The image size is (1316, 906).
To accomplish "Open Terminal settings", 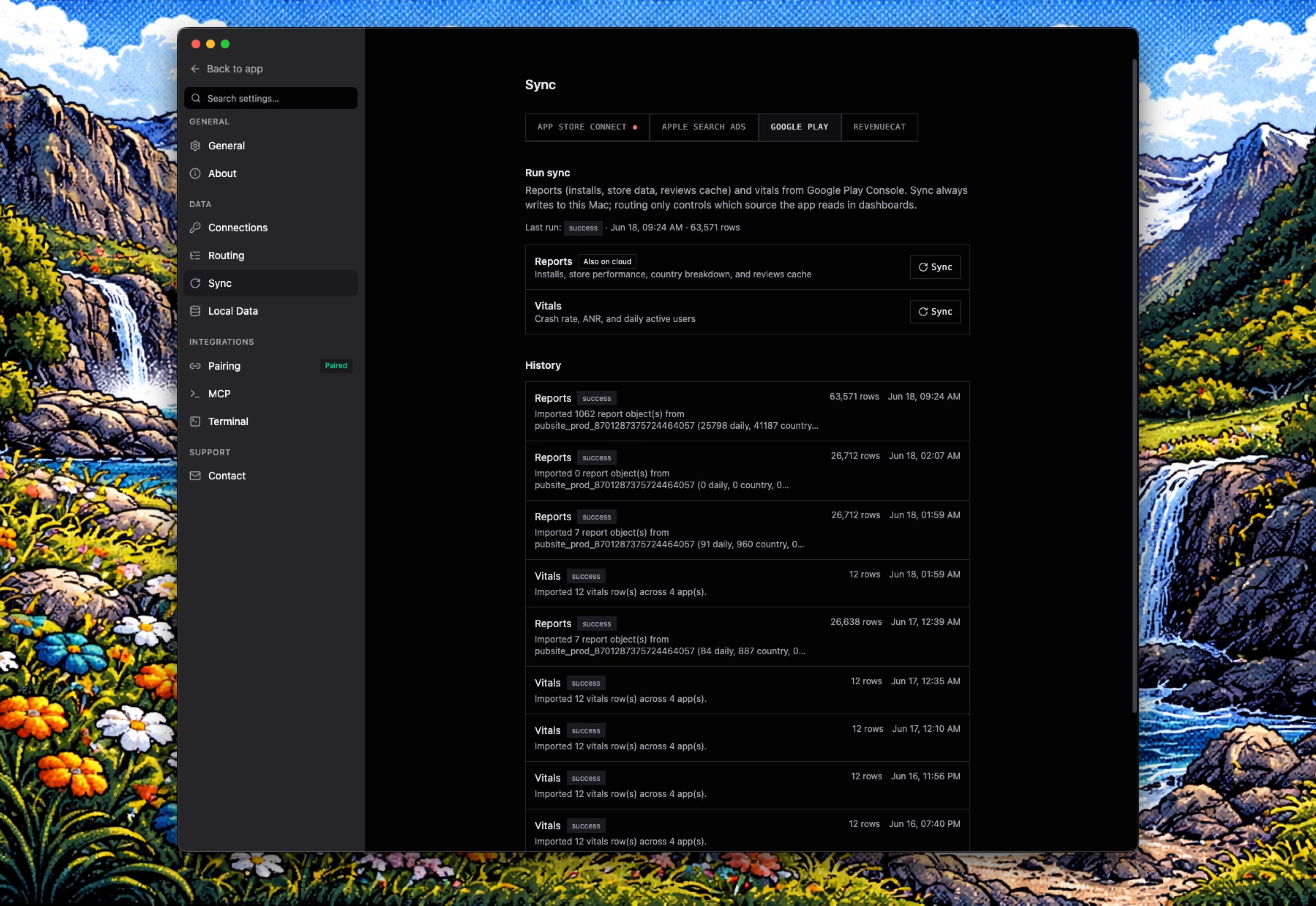I will [271, 421].
